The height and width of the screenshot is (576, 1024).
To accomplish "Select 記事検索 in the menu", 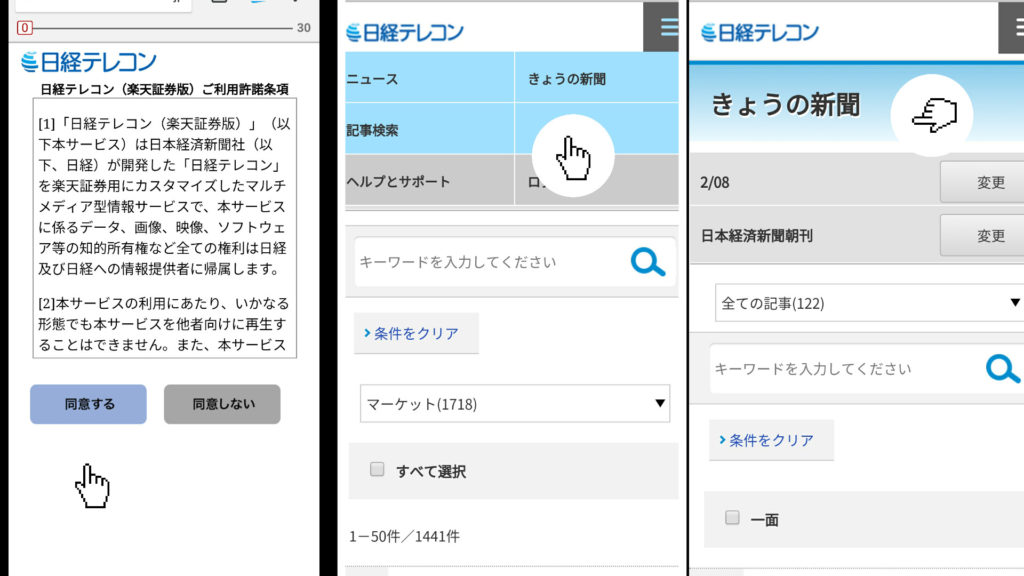I will coord(430,129).
